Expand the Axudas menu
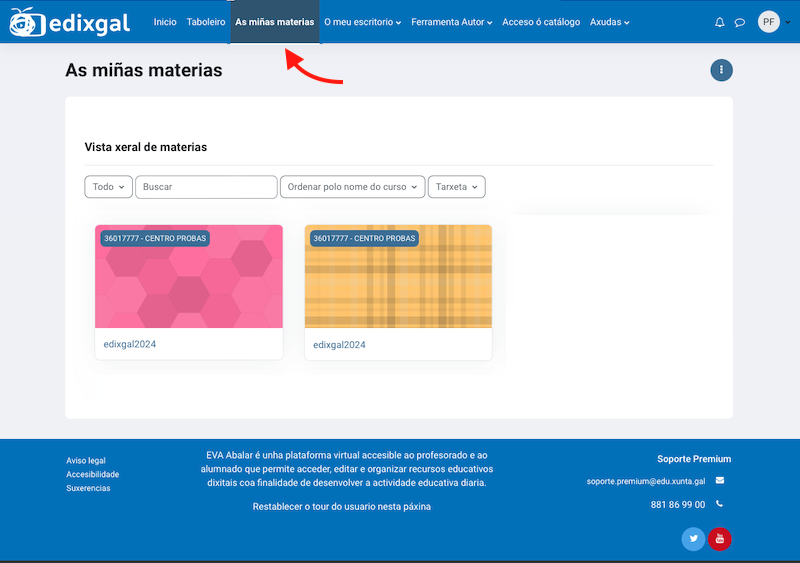Viewport: 800px width, 563px height. point(609,22)
